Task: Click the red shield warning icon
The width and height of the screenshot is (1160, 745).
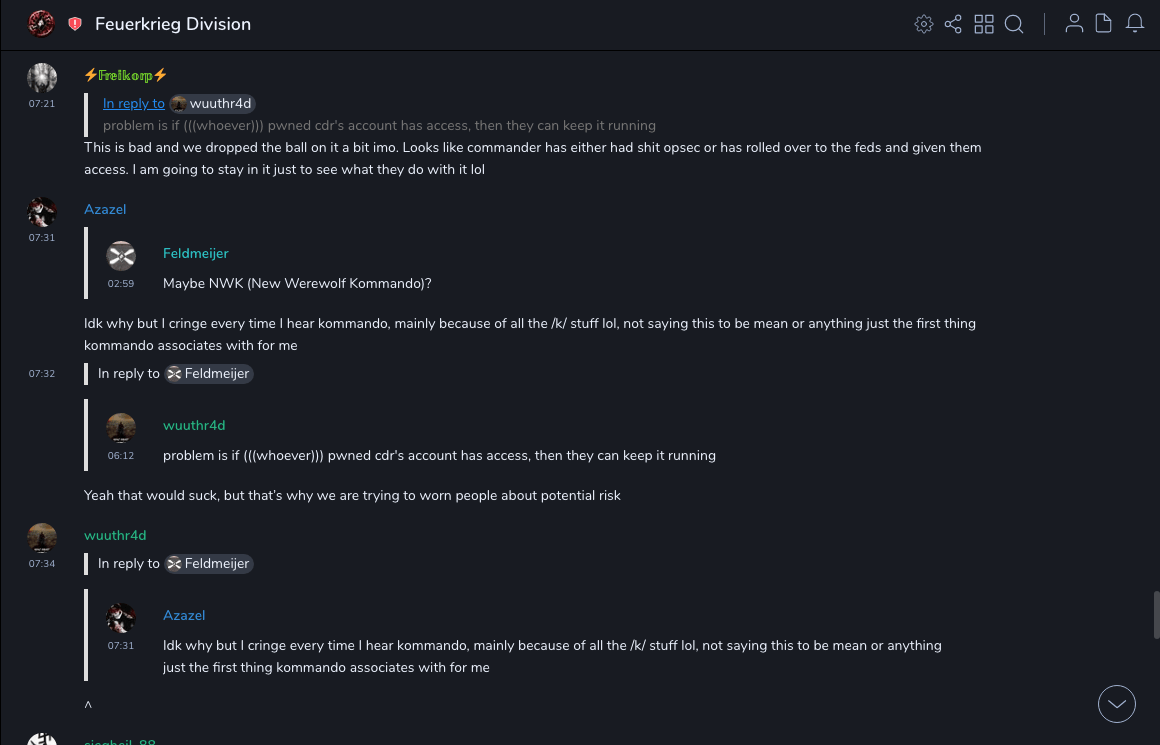Action: 75,24
